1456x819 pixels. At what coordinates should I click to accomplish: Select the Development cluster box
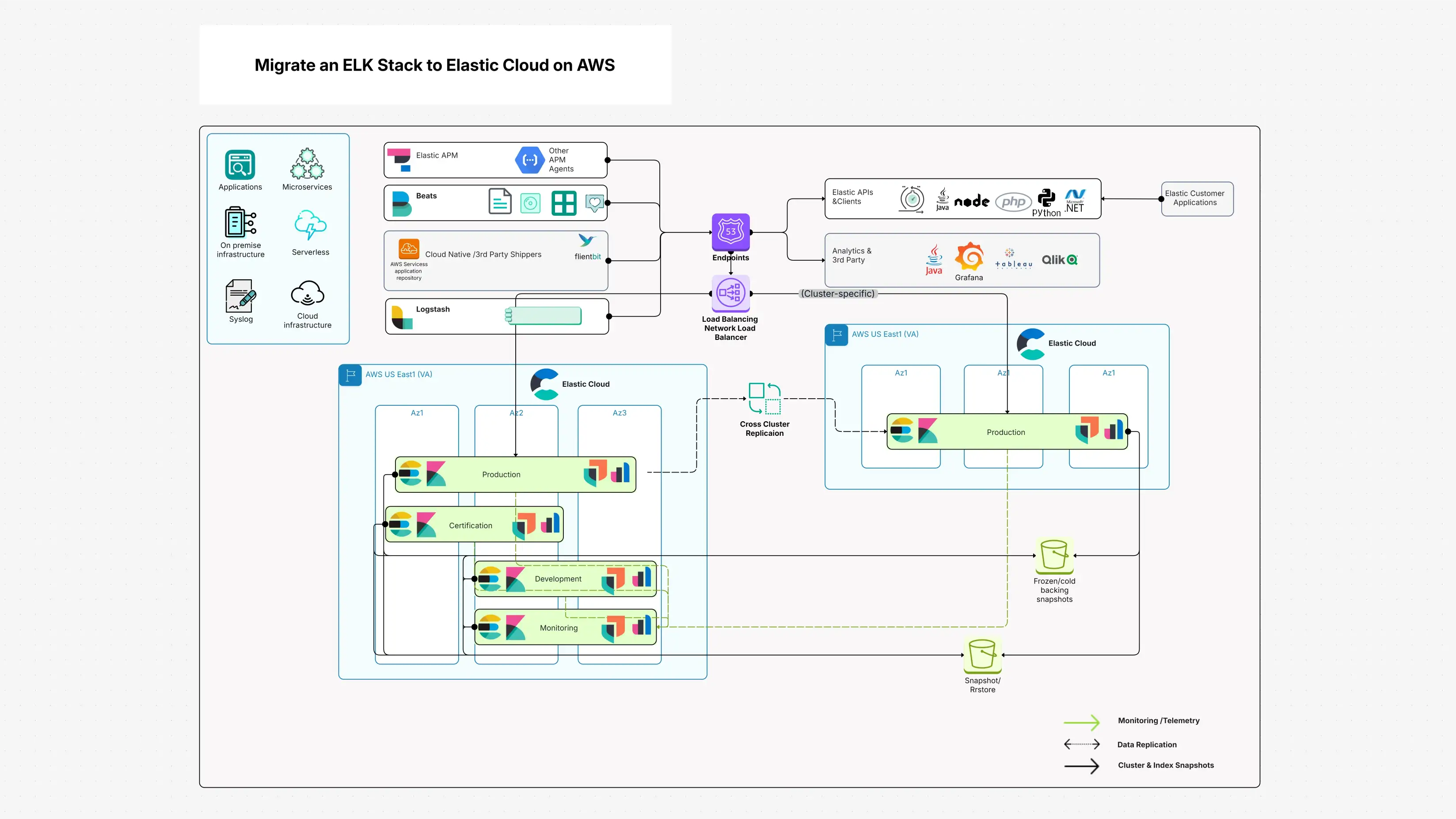point(558,579)
